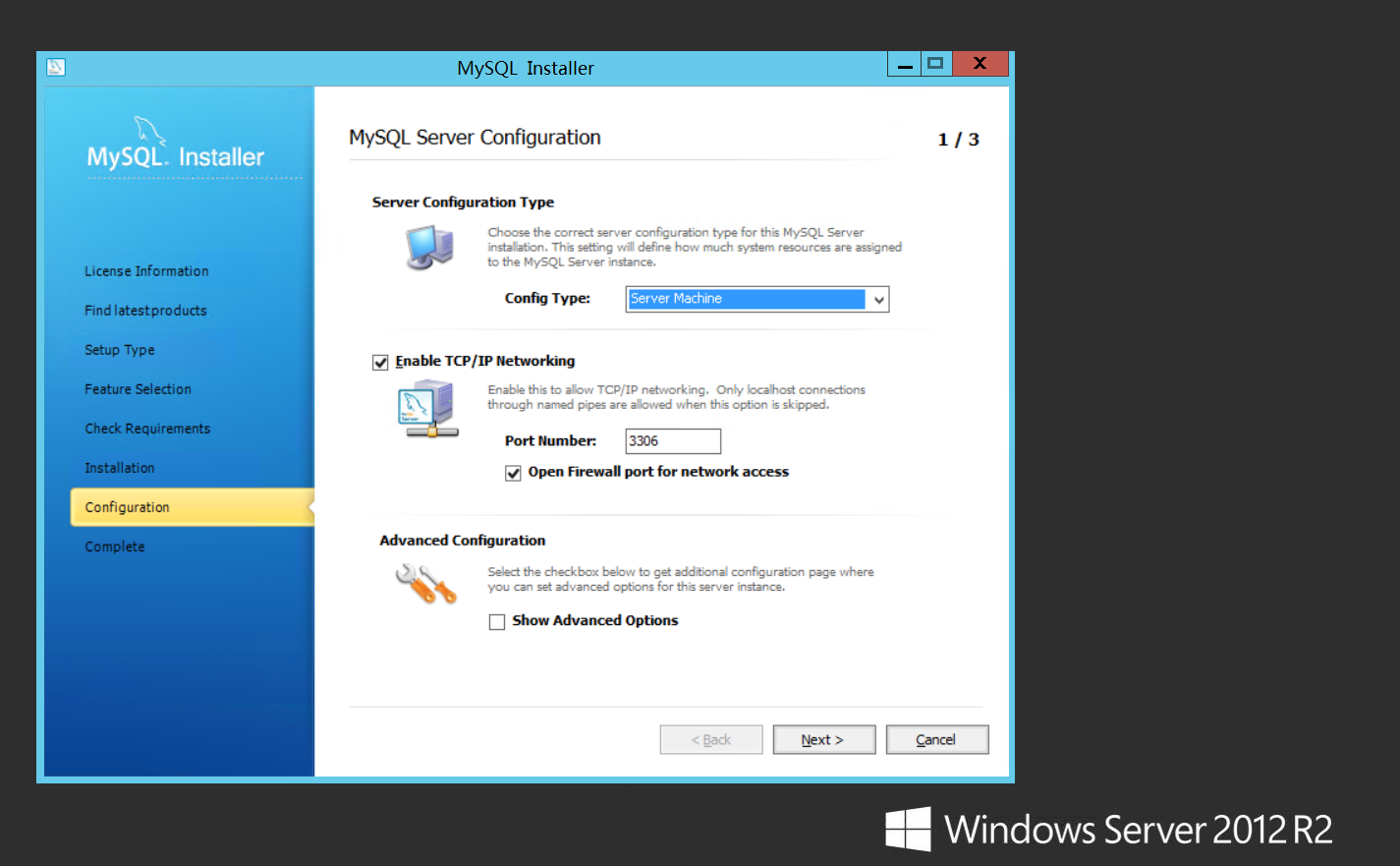Click the Windows Server 2012 R2 text
This screenshot has height=866, width=1400.
tap(1138, 830)
